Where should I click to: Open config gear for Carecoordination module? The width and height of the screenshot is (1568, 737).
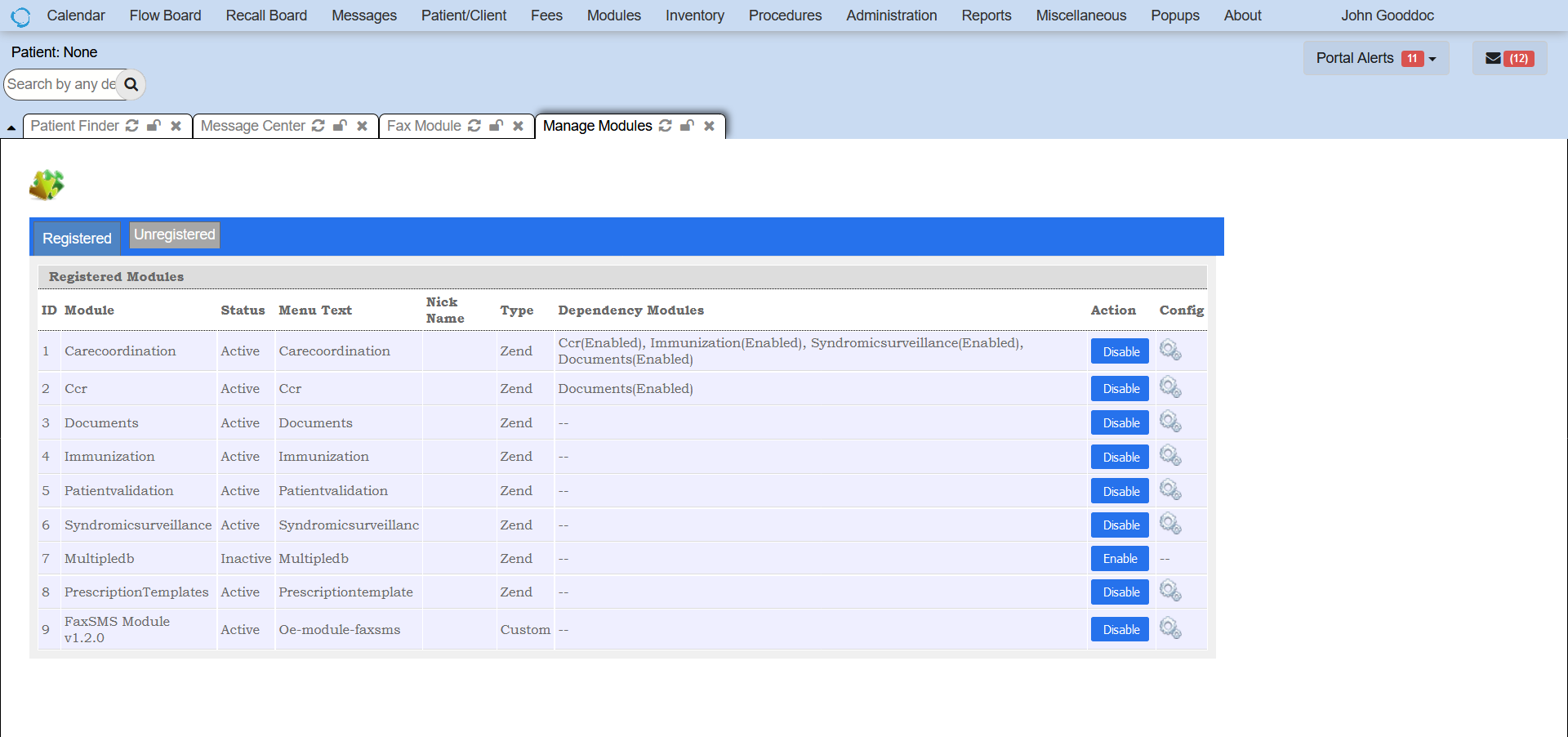click(1169, 351)
